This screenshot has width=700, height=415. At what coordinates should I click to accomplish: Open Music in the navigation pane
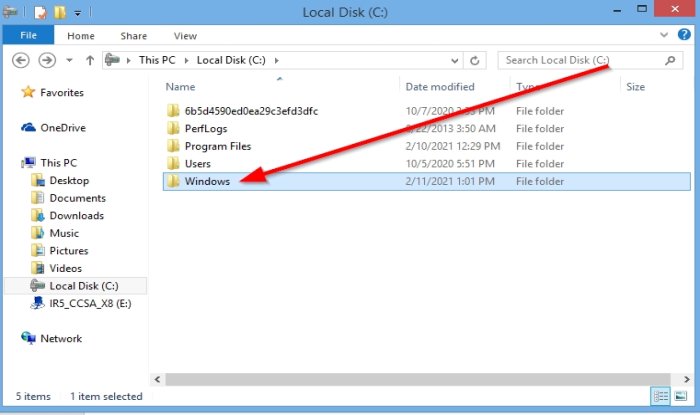click(x=64, y=233)
